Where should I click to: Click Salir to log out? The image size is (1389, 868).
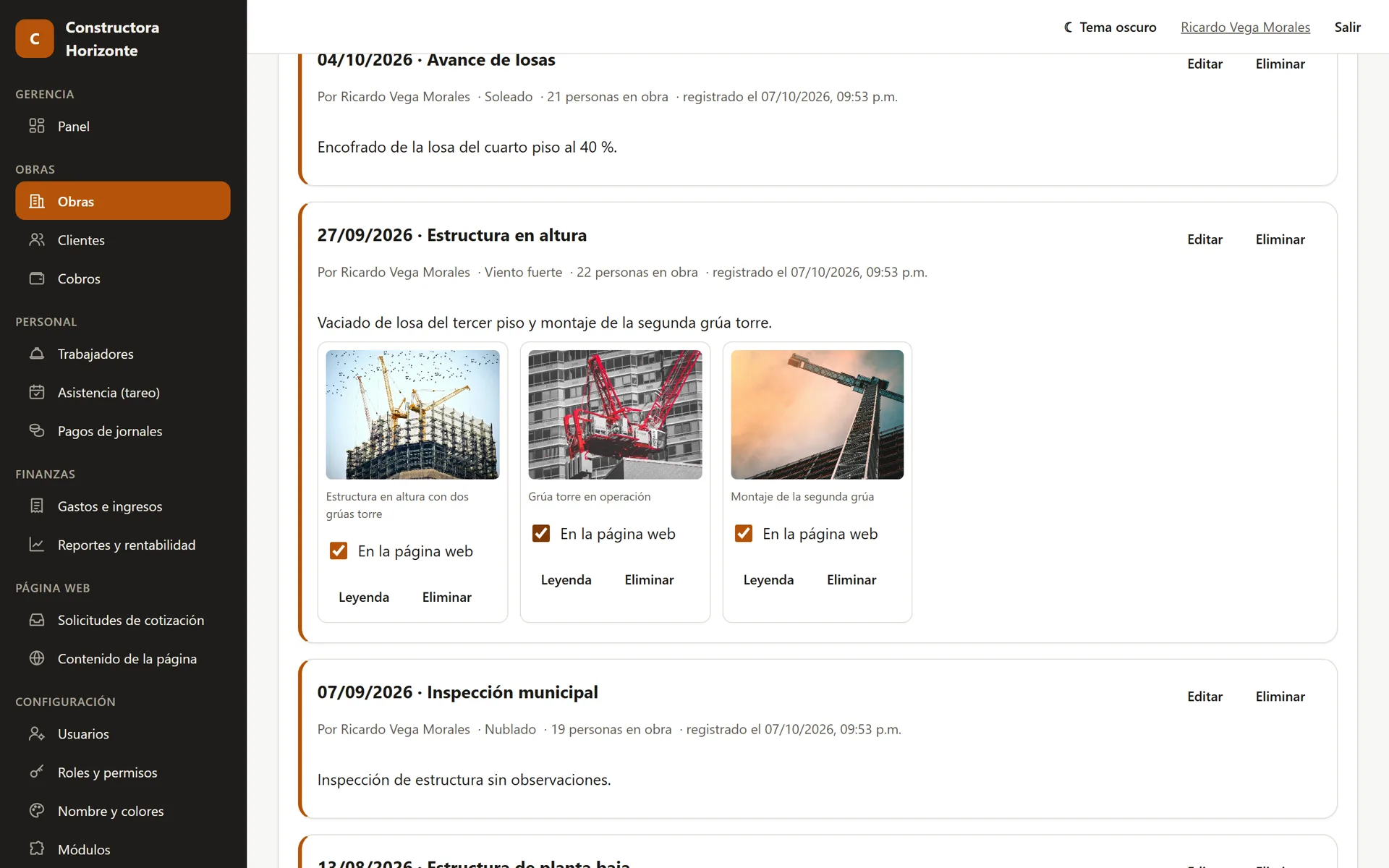click(1347, 27)
